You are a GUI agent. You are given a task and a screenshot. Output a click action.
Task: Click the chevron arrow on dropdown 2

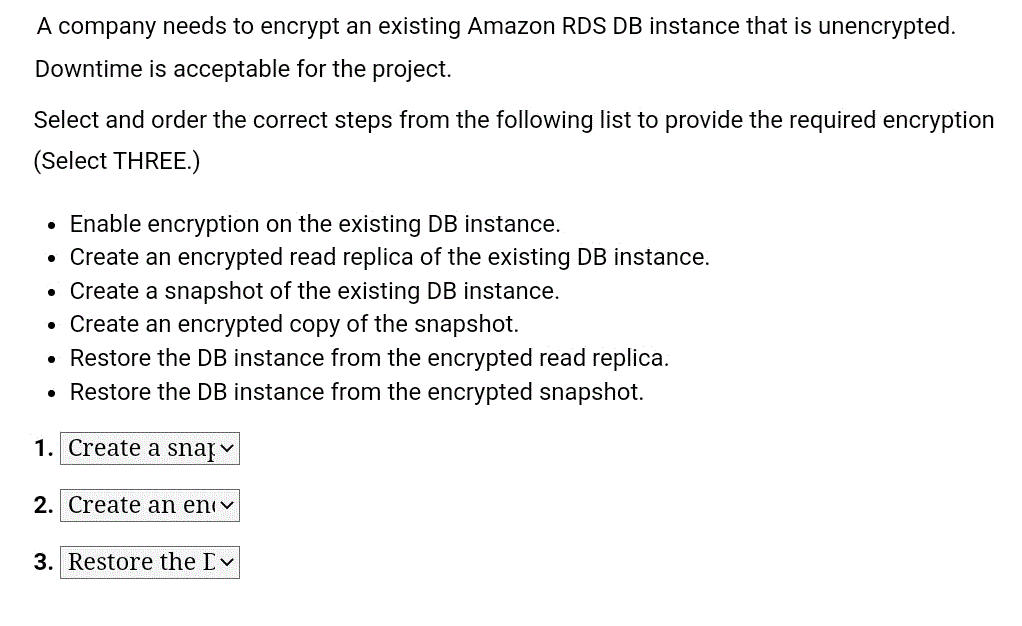(228, 506)
